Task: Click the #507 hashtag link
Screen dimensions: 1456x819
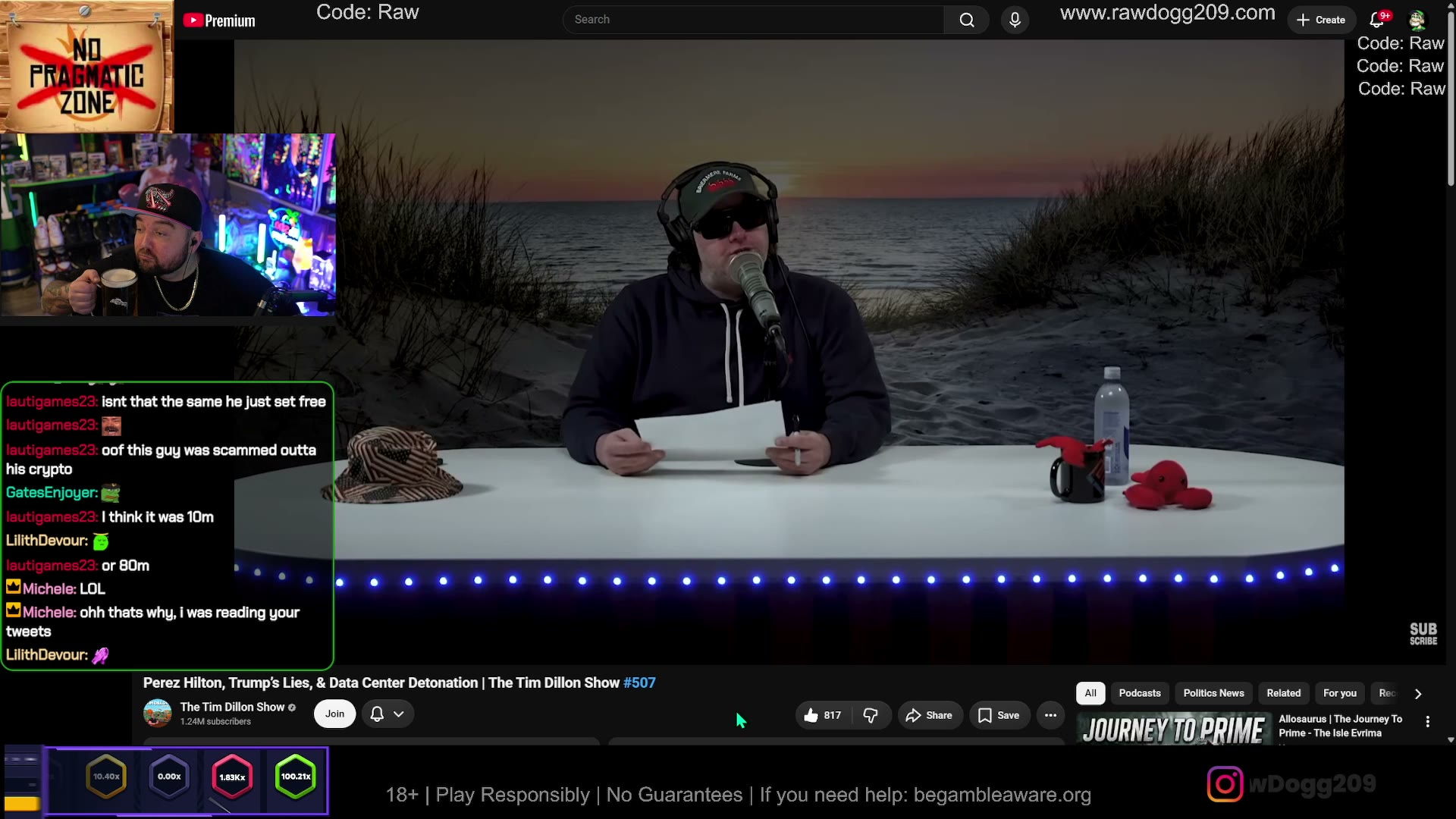Action: (639, 682)
